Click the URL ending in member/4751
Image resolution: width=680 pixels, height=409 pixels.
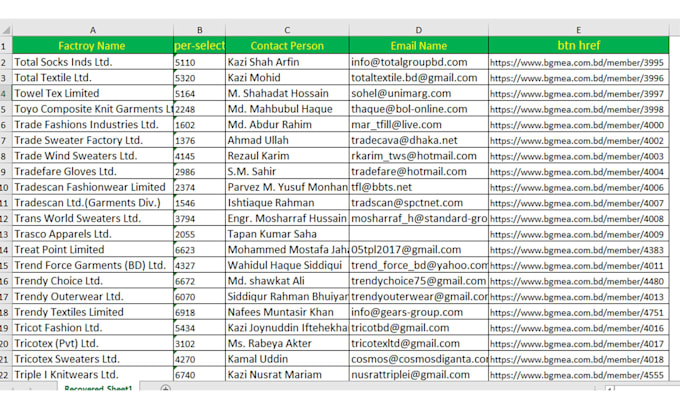[x=579, y=312]
